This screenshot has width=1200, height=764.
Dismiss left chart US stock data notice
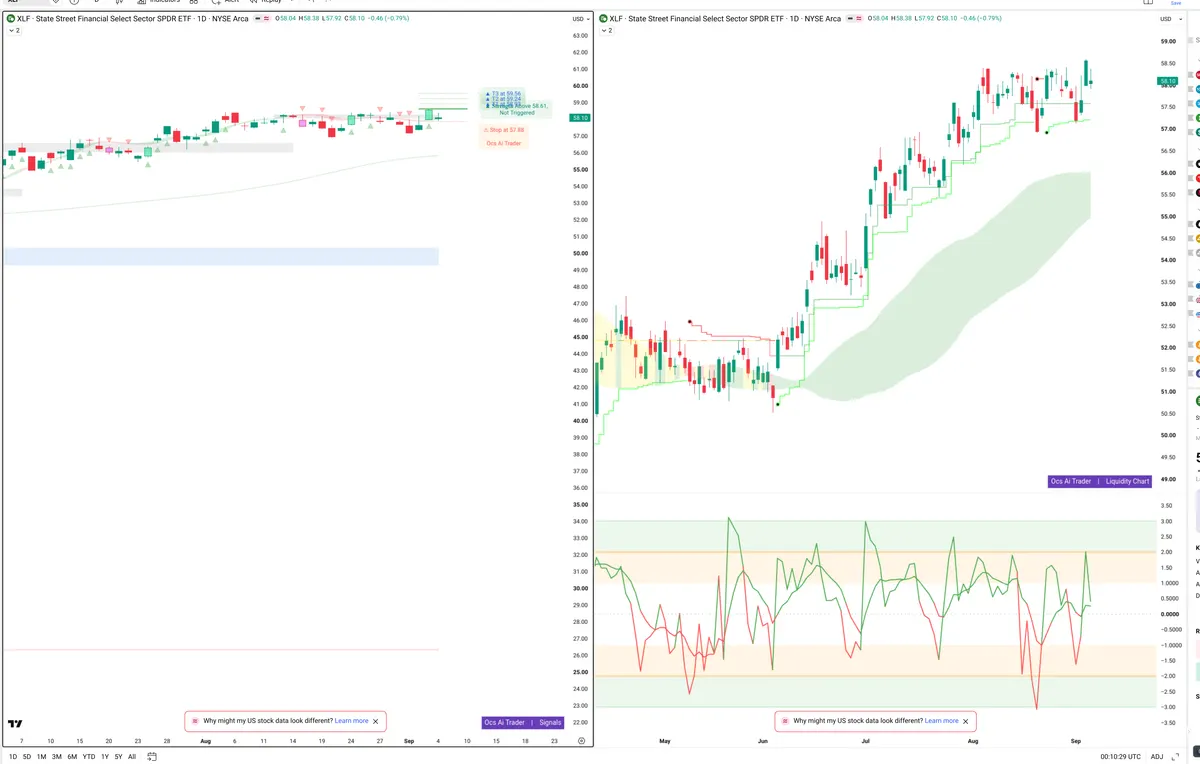(376, 721)
